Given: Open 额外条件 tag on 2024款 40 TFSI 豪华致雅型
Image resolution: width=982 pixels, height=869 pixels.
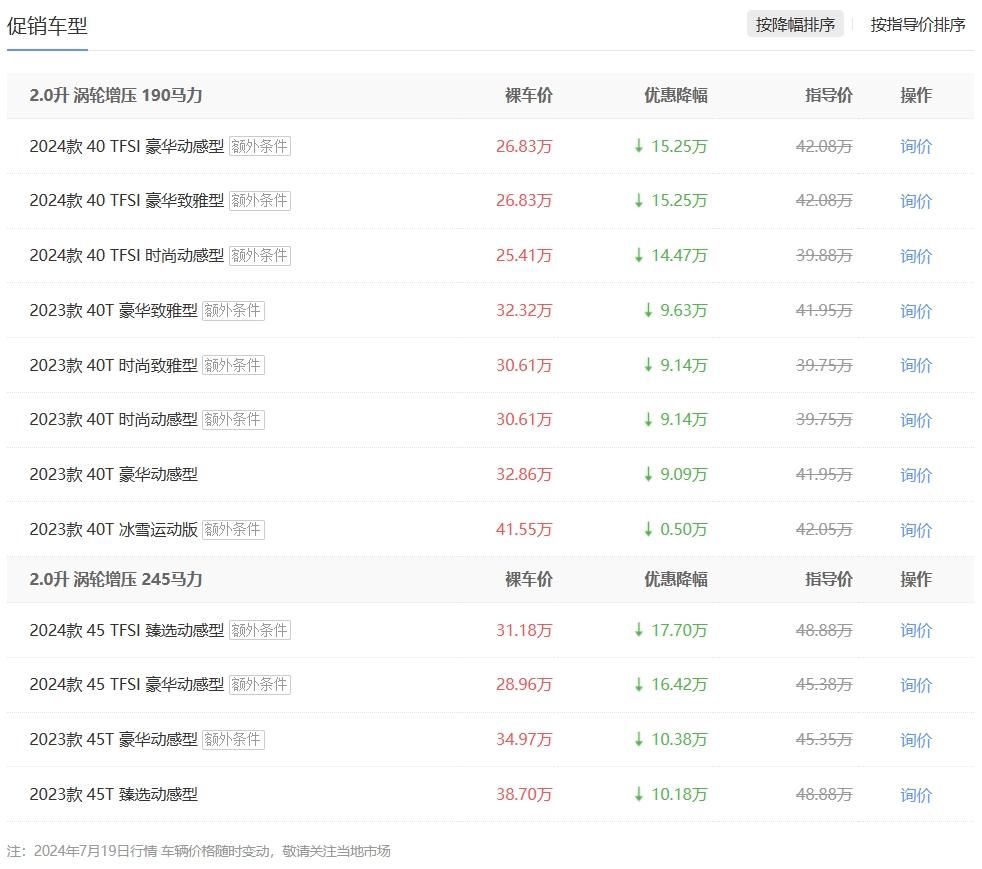Looking at the screenshot, I should tap(259, 201).
